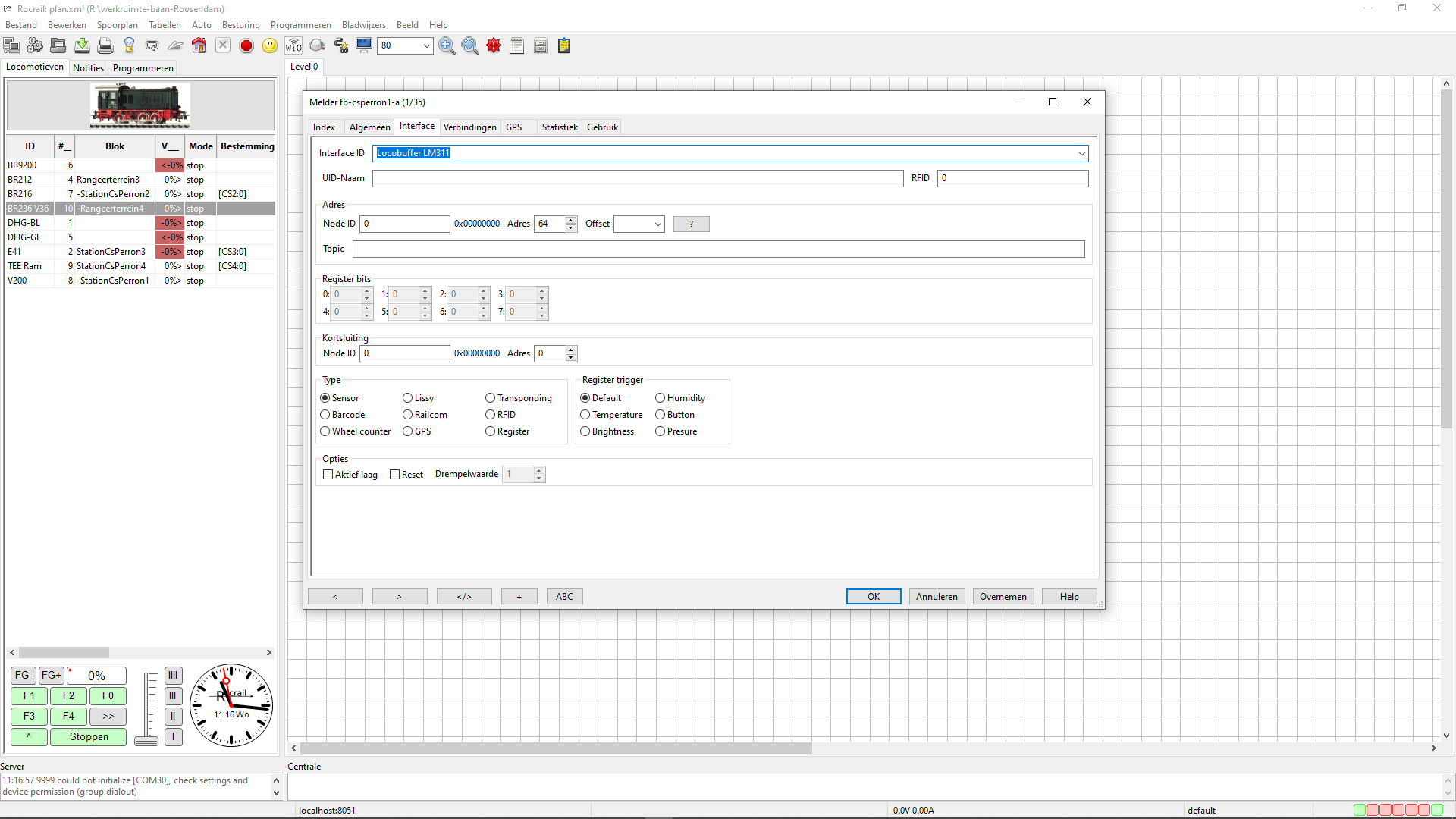Click the WIO toolbar icon
This screenshot has height=819, width=1456.
293,46
